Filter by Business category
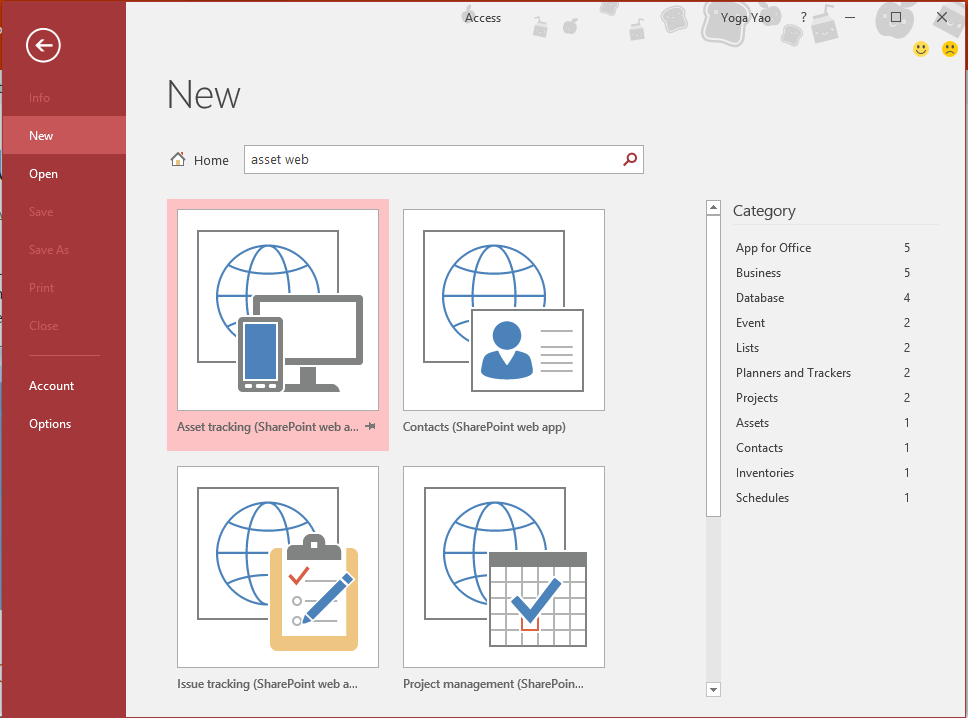 (x=823, y=272)
